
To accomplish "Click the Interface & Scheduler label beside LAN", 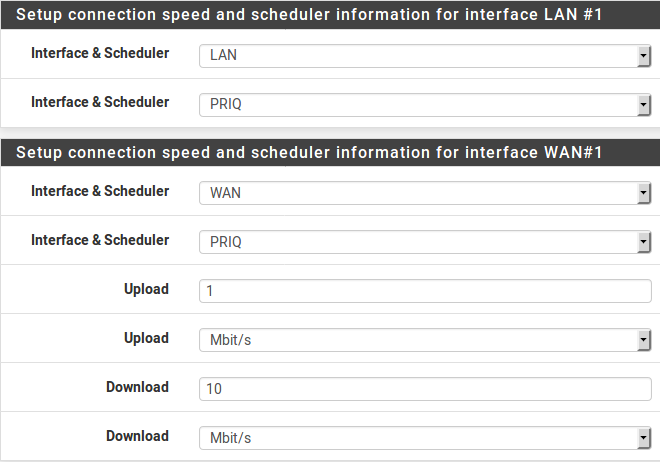I will (100, 53).
